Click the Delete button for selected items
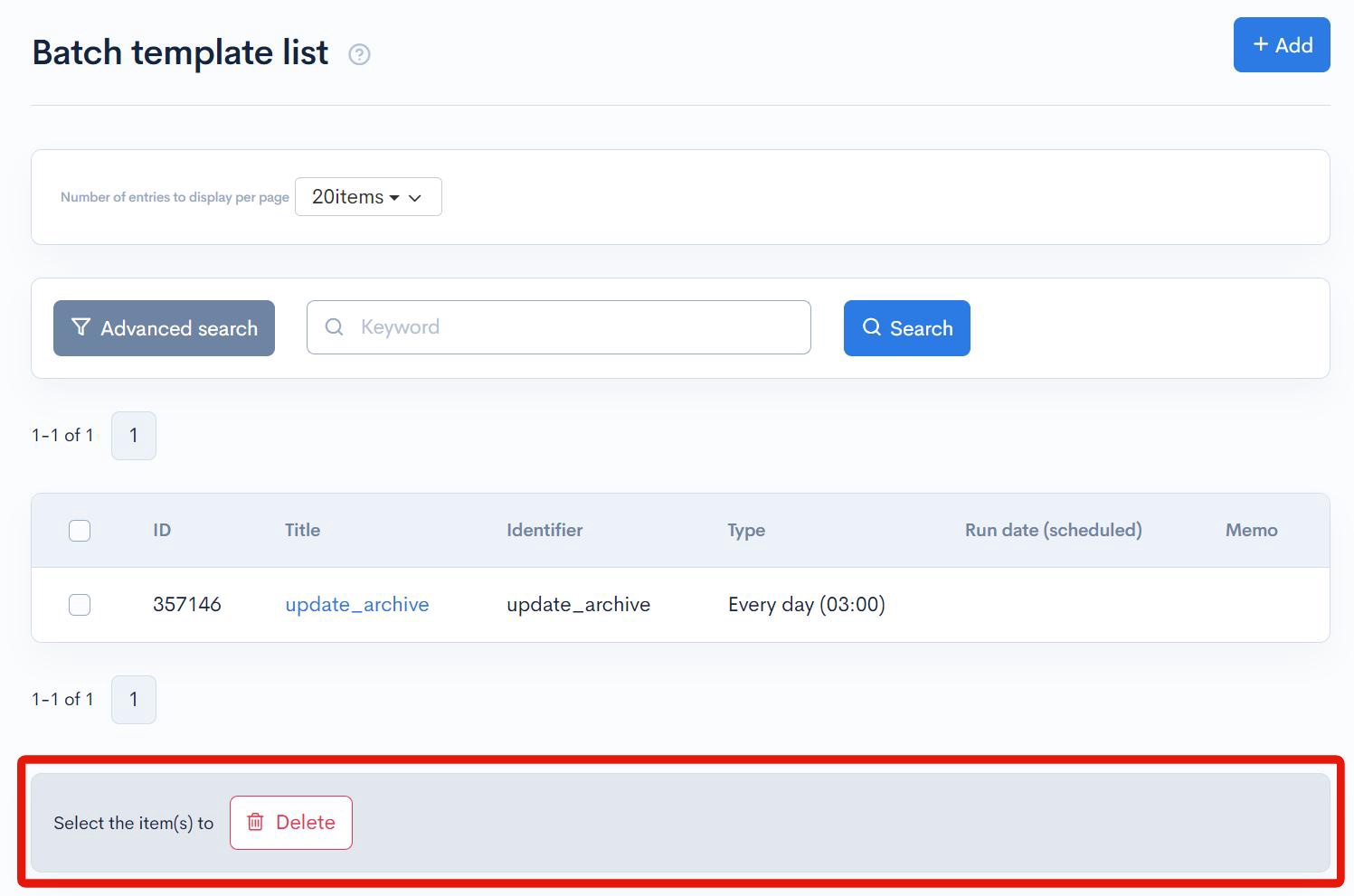 [x=290, y=823]
